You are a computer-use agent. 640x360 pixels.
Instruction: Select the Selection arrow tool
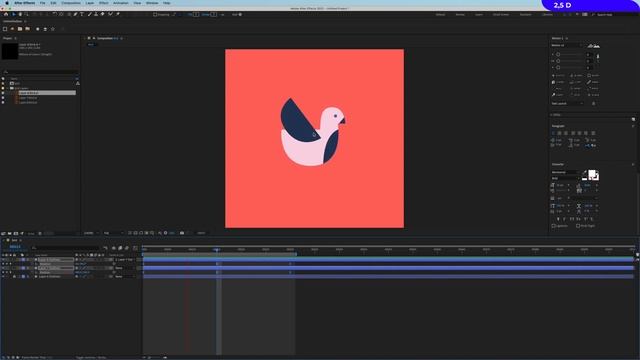point(13,14)
